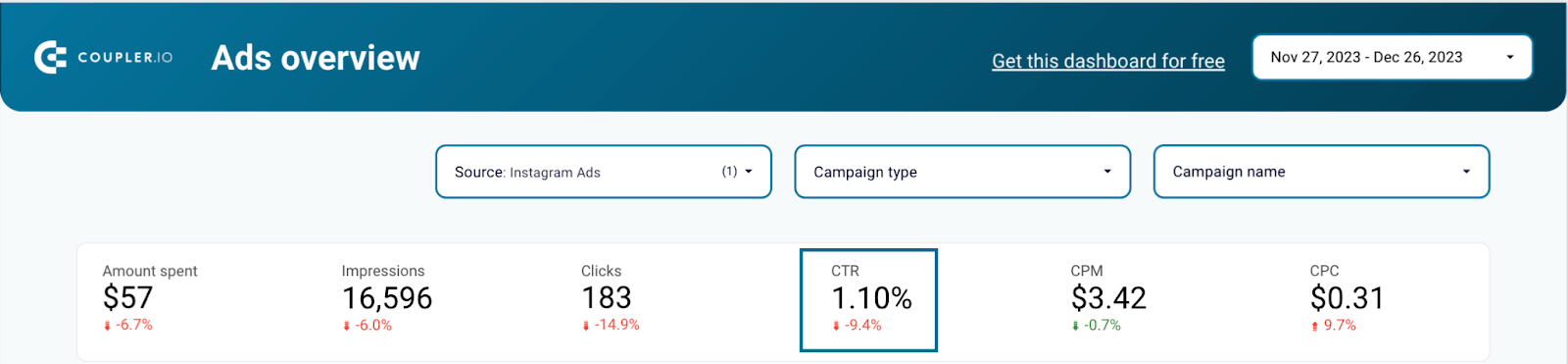
Task: Click the Clicks 183 metric card
Action: (x=611, y=297)
